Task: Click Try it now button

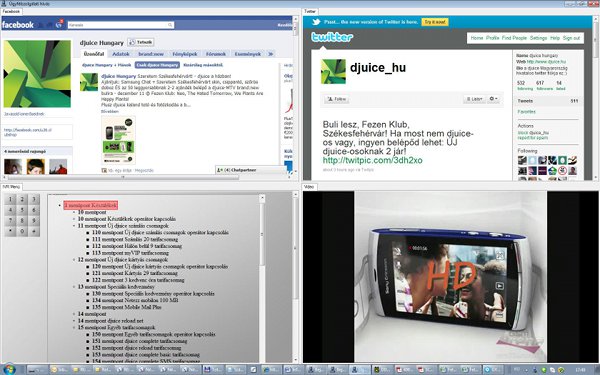Action: click(x=435, y=22)
